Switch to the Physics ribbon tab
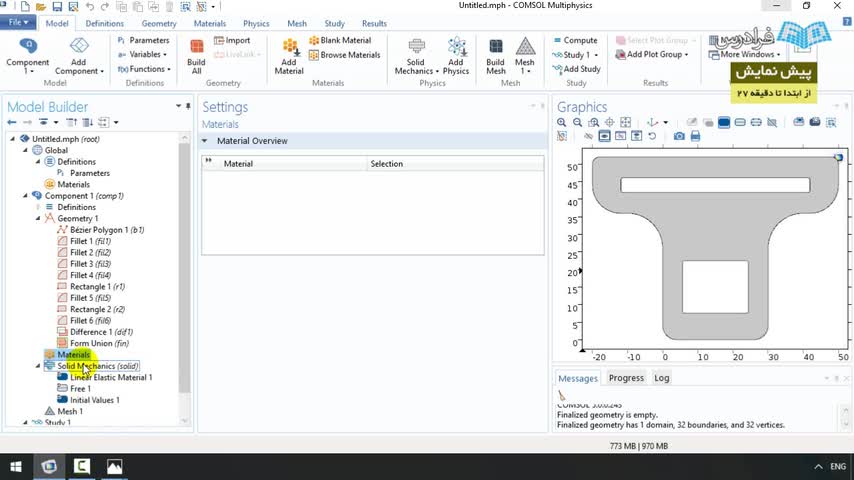The image size is (854, 480). [x=256, y=23]
